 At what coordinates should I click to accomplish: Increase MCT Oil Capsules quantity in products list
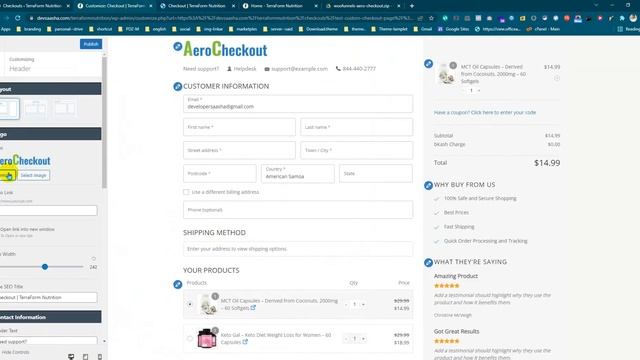(363, 304)
